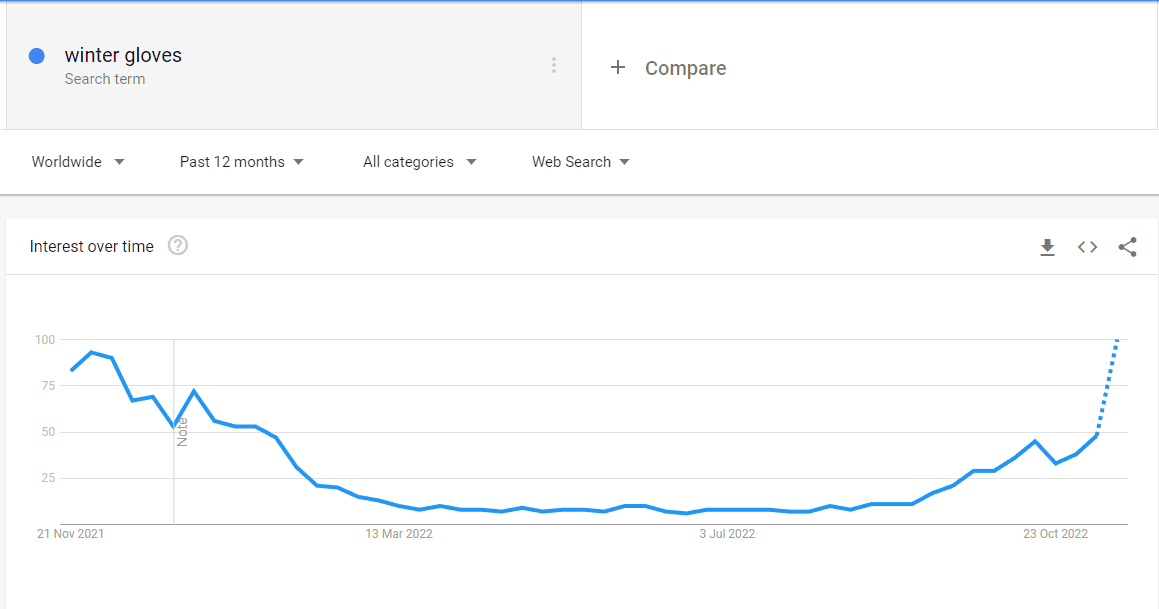Image resolution: width=1159 pixels, height=609 pixels.
Task: Click the chart peak near 21 Nov 2021
Action: click(x=91, y=353)
